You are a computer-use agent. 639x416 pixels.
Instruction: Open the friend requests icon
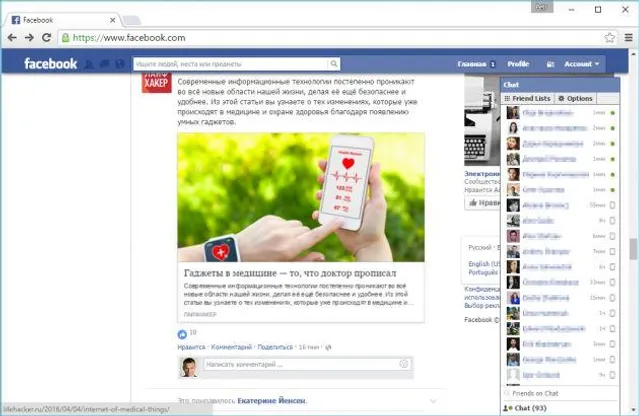coord(88,64)
